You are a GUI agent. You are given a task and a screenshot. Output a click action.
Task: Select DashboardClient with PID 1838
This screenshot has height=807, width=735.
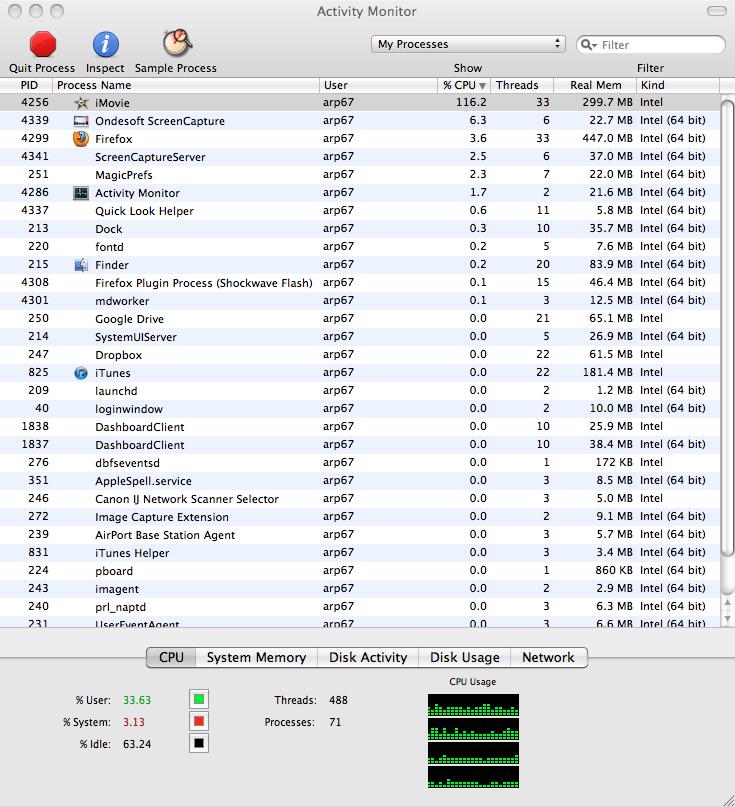pyautogui.click(x=360, y=427)
